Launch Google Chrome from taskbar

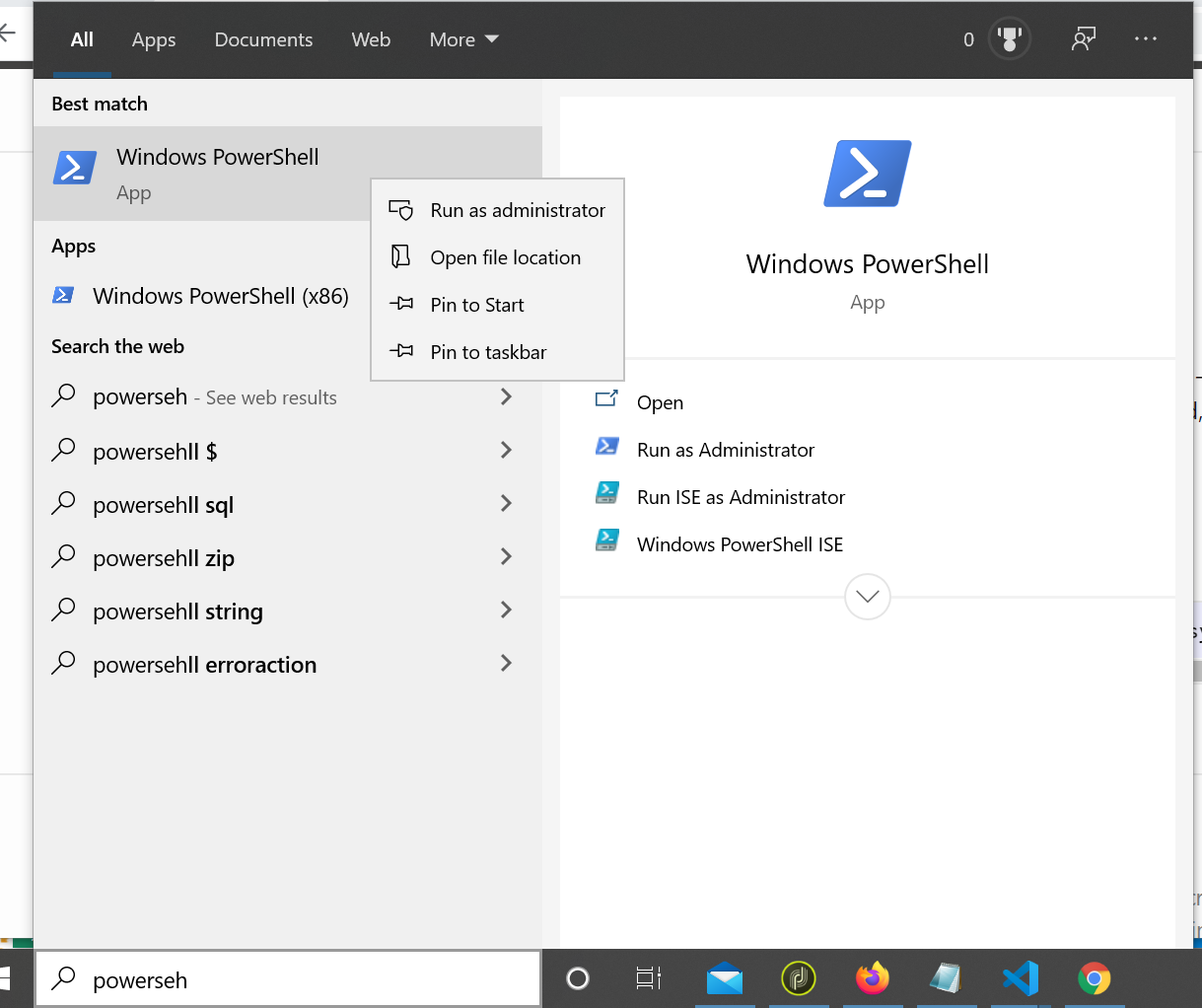tap(1094, 978)
